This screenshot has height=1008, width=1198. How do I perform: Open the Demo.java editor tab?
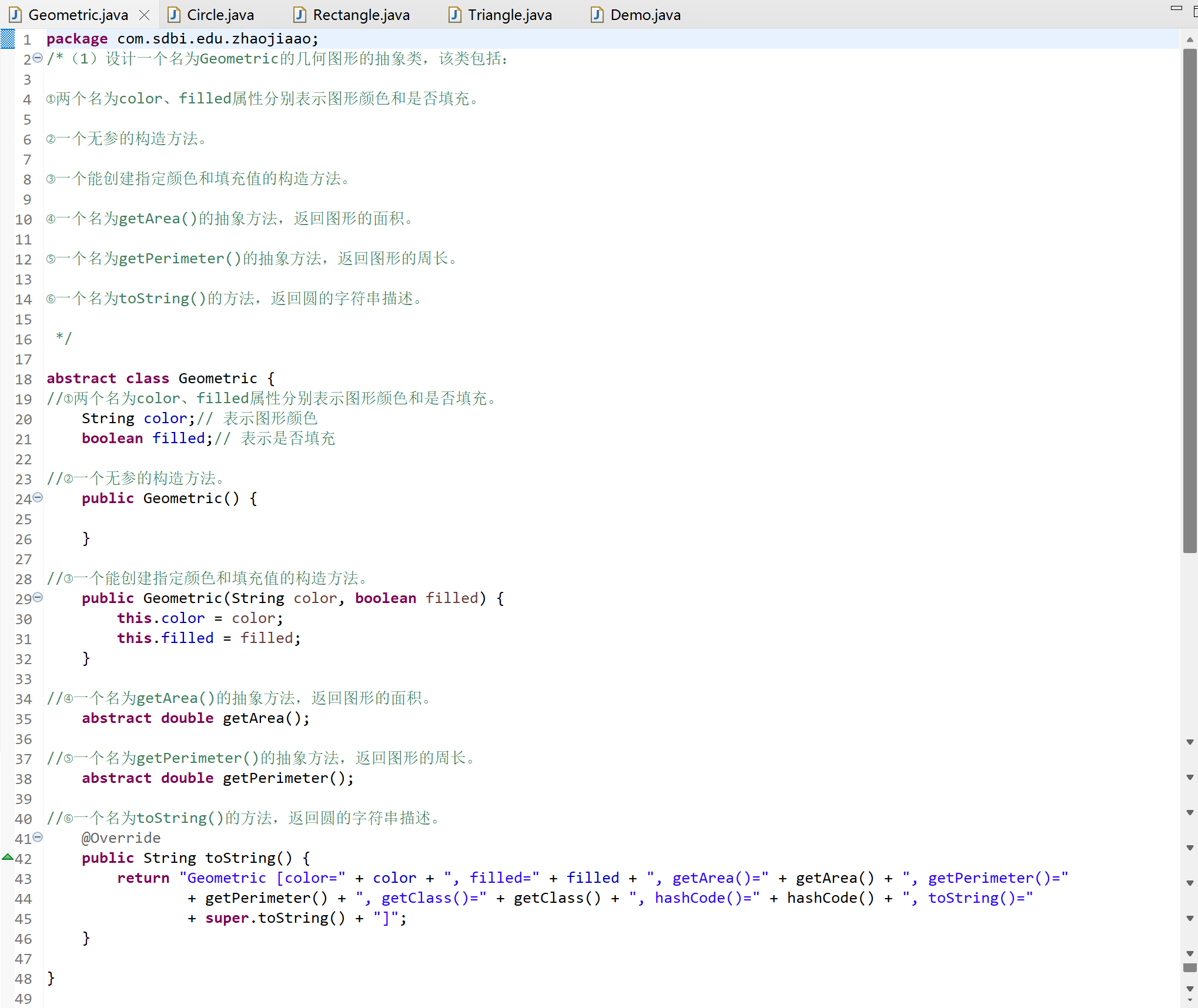645,15
